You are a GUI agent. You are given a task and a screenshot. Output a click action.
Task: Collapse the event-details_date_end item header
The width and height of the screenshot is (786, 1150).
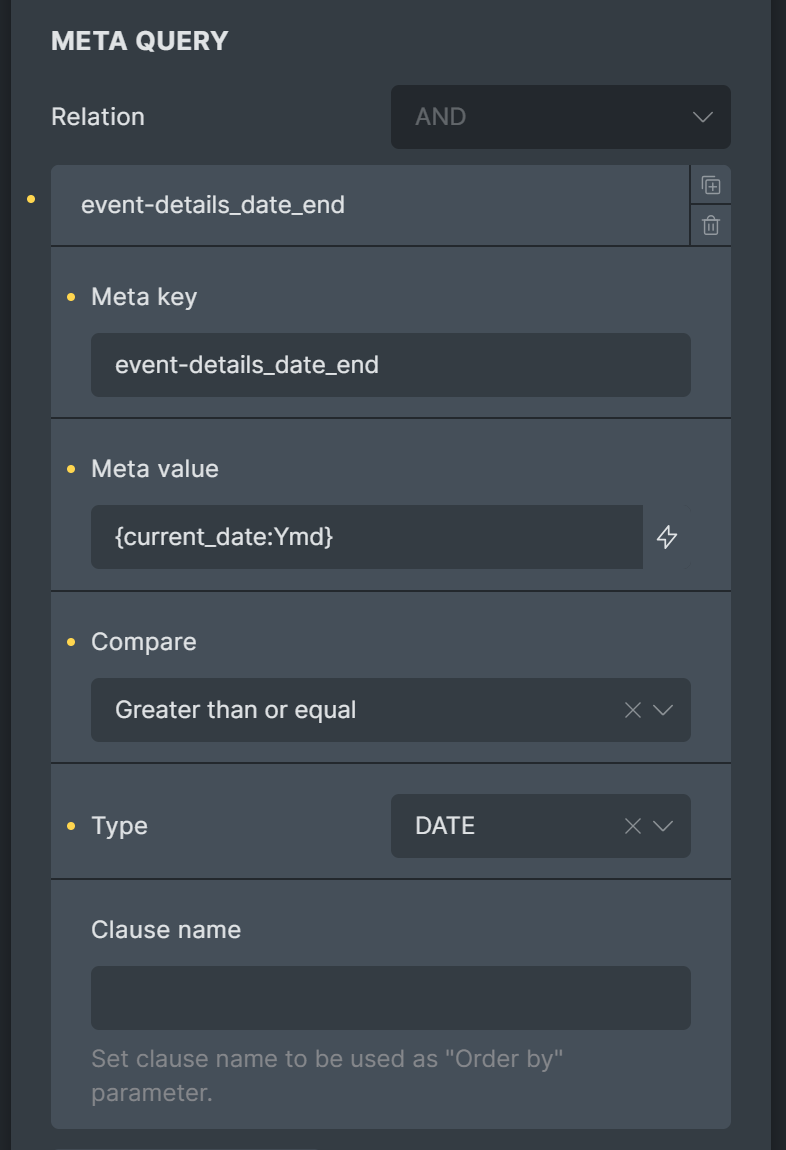click(x=370, y=205)
